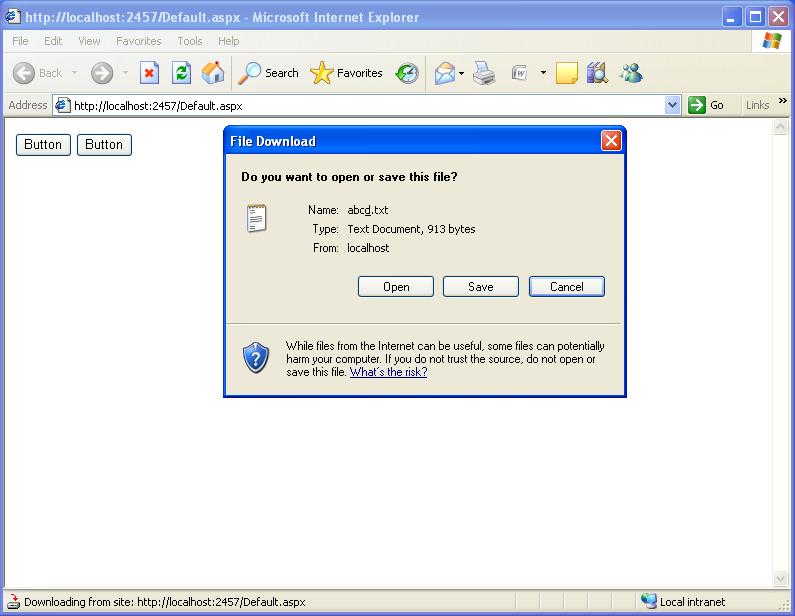Viewport: 795px width, 616px height.
Task: Click the page icon in the address bar
Action: point(62,105)
